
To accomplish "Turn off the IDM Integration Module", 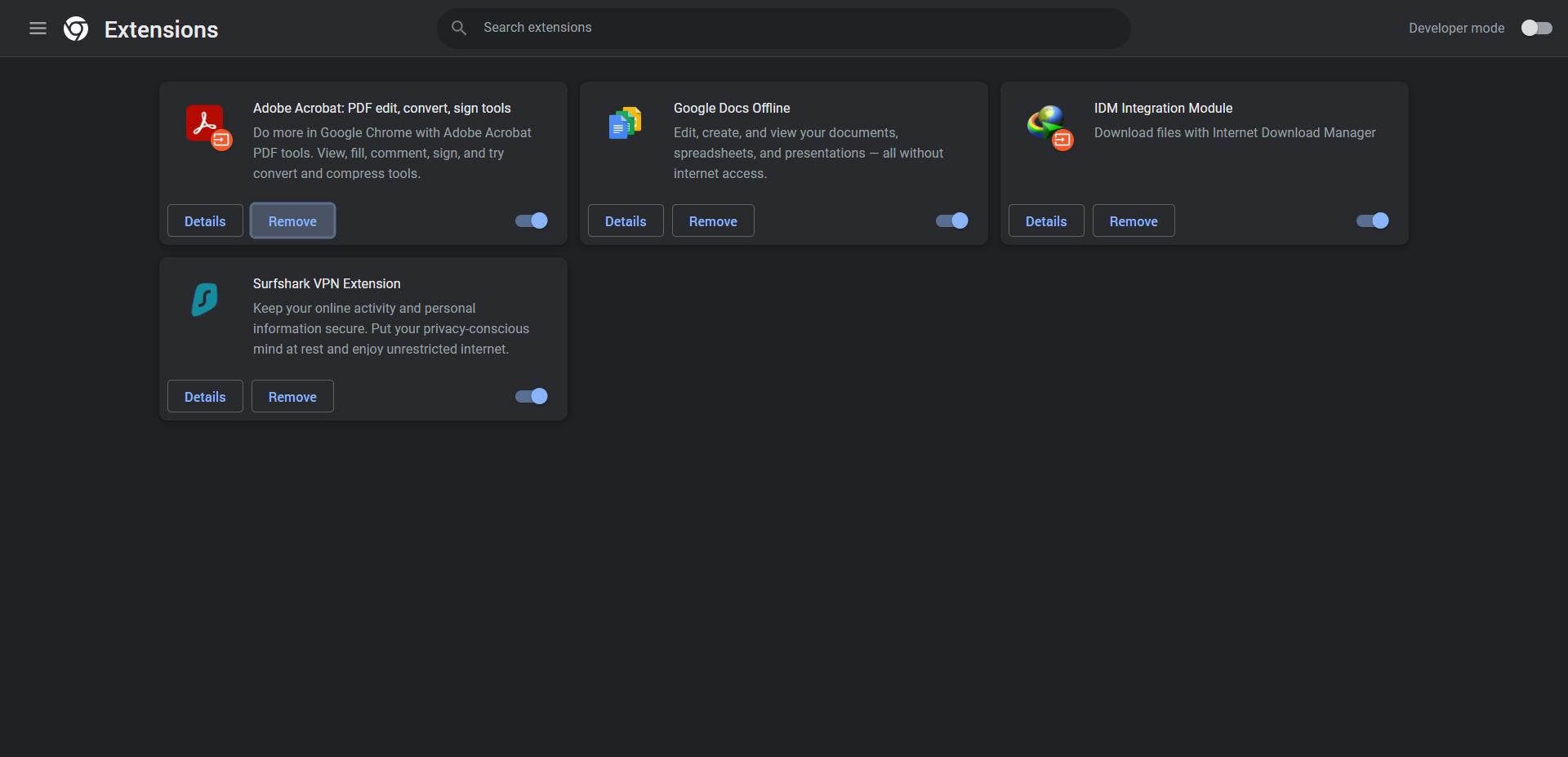I will click(x=1371, y=220).
